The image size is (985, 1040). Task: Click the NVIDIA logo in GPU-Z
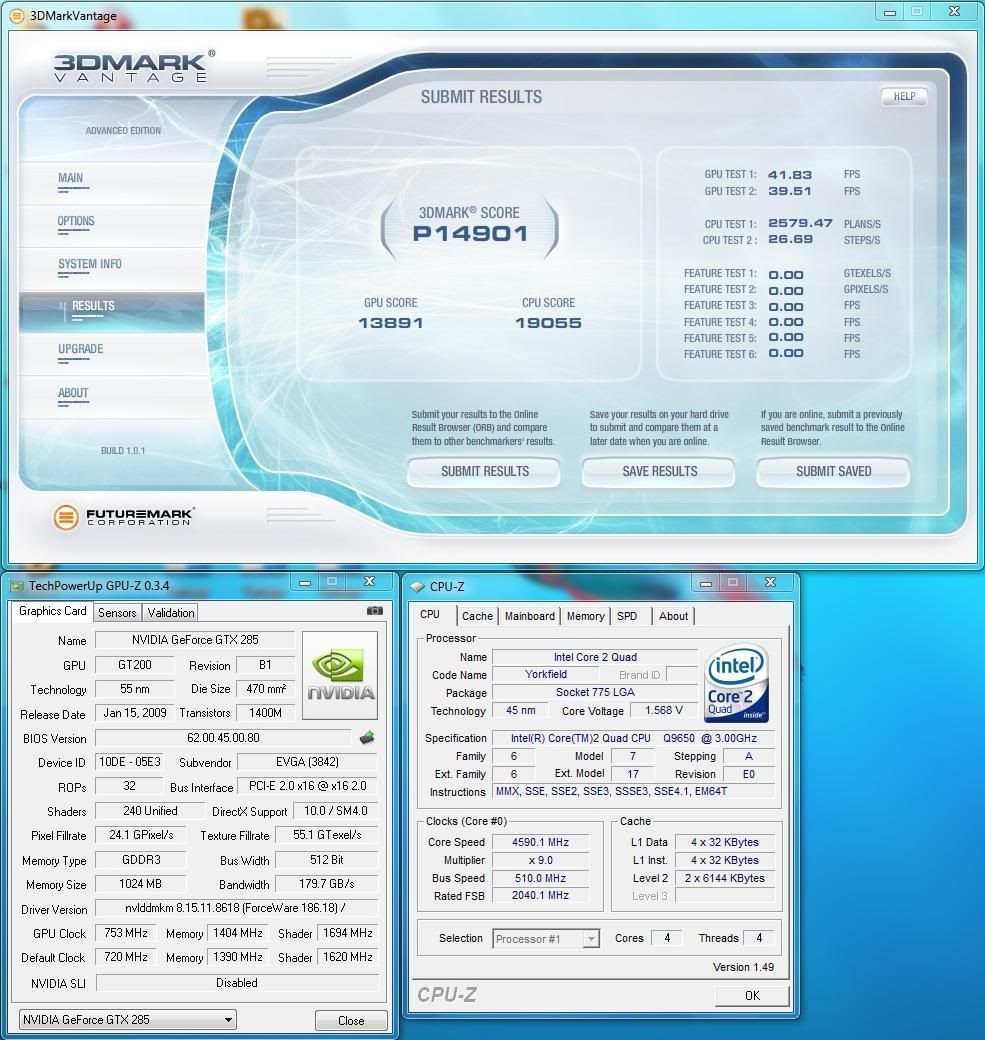(x=340, y=676)
